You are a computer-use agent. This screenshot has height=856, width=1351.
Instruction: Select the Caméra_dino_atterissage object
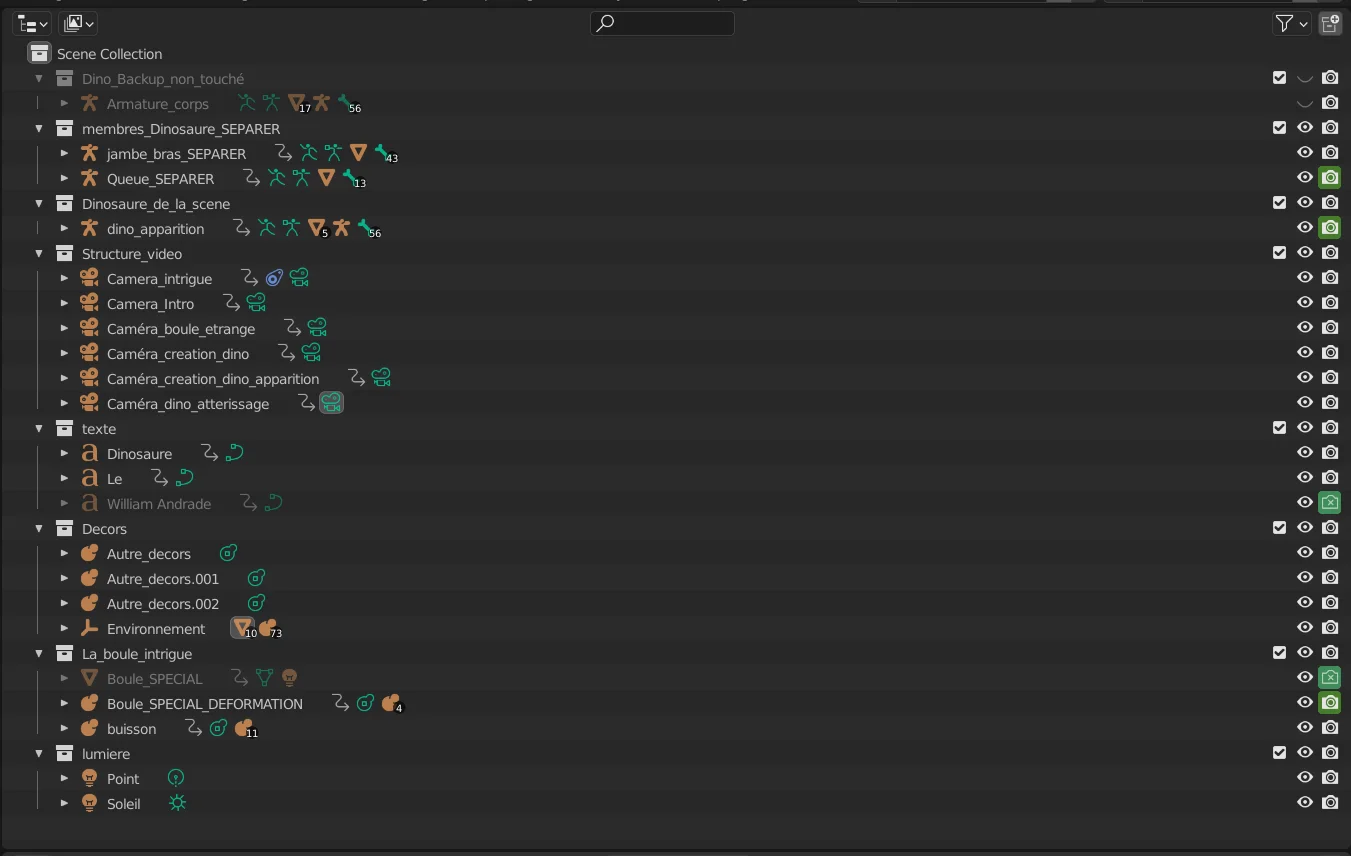187,404
